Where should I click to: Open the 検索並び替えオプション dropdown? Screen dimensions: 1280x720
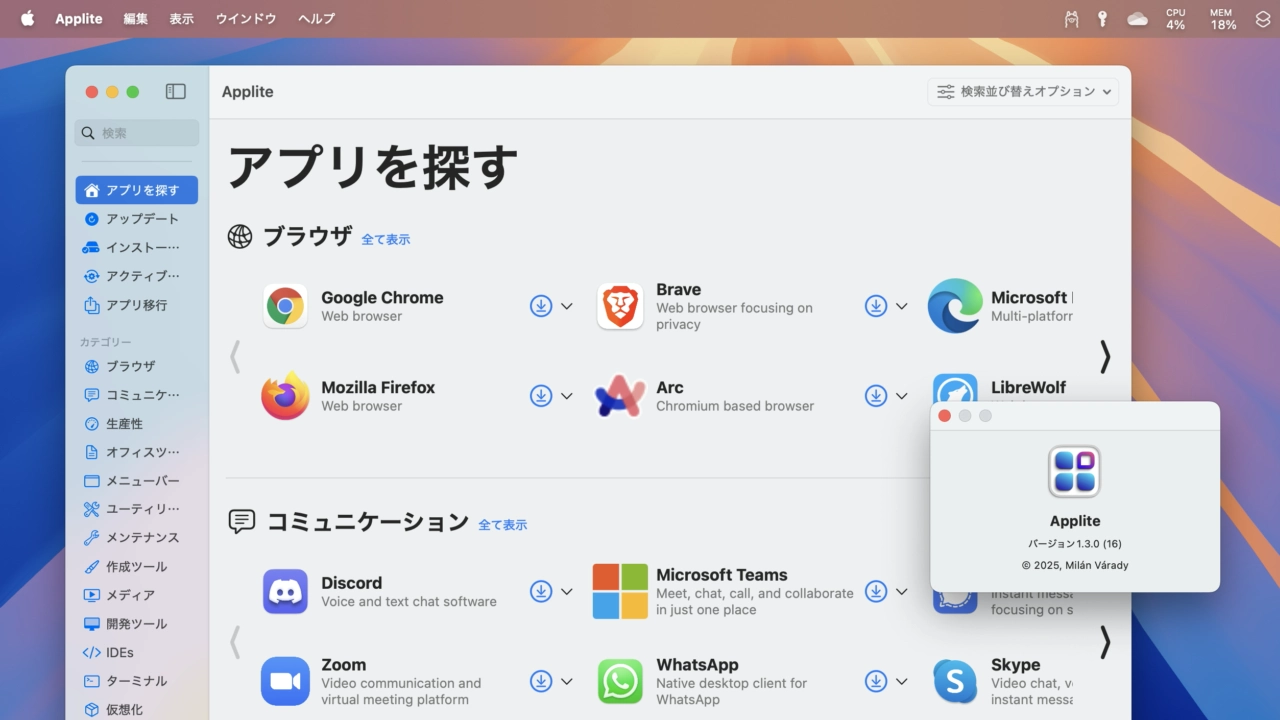pyautogui.click(x=1023, y=92)
